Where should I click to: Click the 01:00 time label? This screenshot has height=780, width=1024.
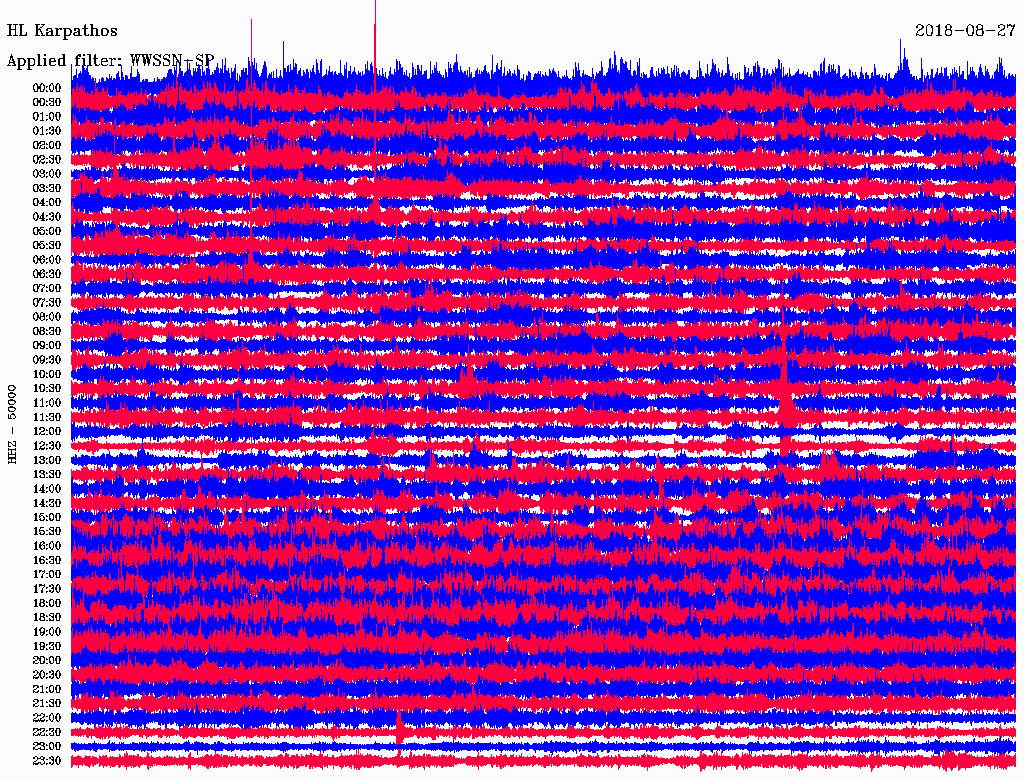[x=47, y=117]
